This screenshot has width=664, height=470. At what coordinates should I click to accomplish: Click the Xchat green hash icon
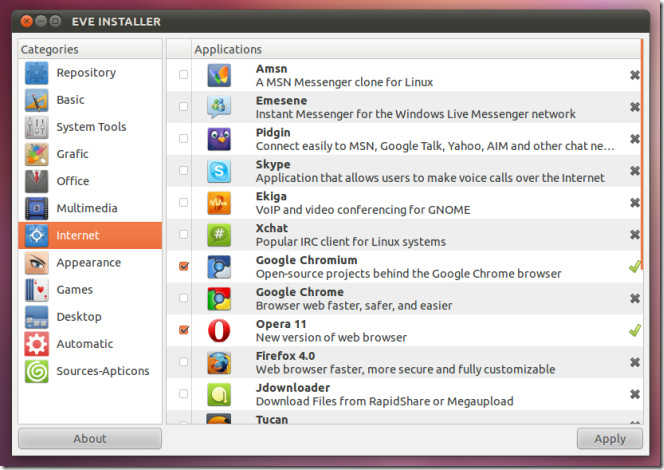click(x=219, y=235)
